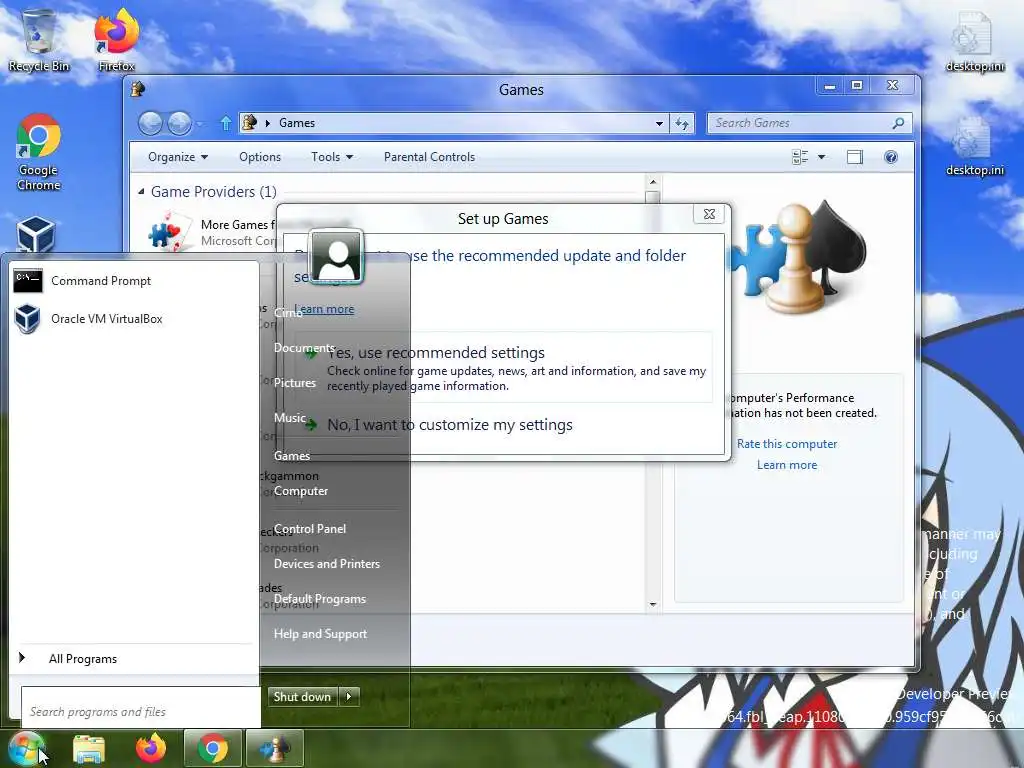Change view using the view icon in Games toolbar

[800, 157]
